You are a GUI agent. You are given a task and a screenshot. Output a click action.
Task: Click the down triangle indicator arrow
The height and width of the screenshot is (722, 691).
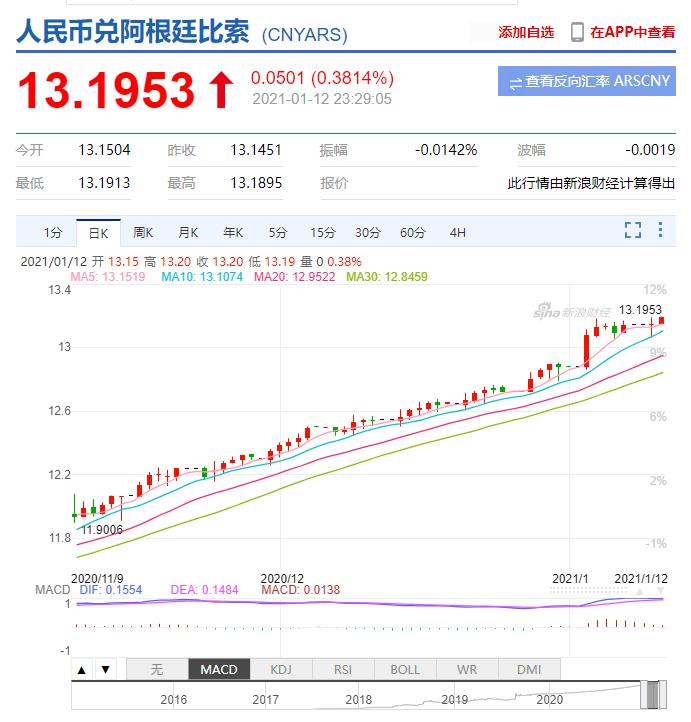coord(106,670)
